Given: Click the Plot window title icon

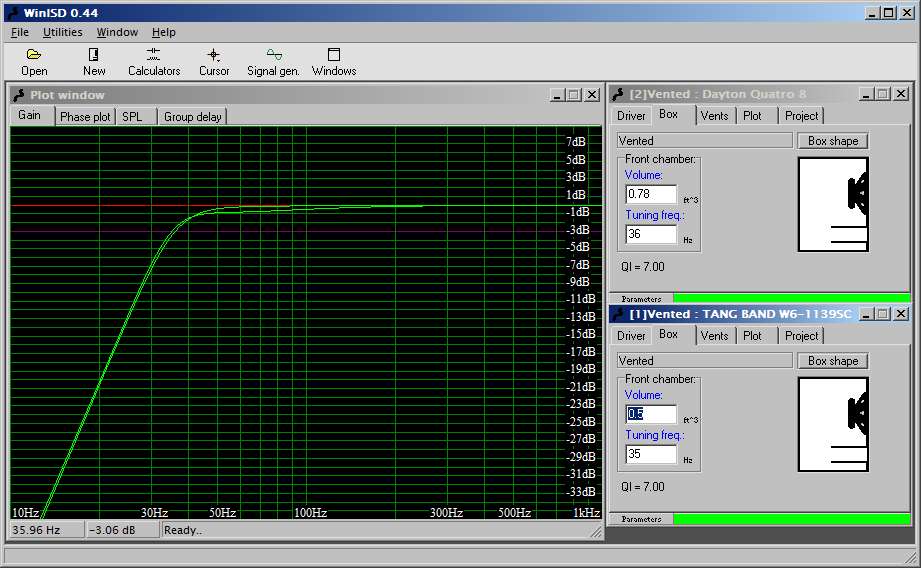Looking at the screenshot, I should point(19,95).
